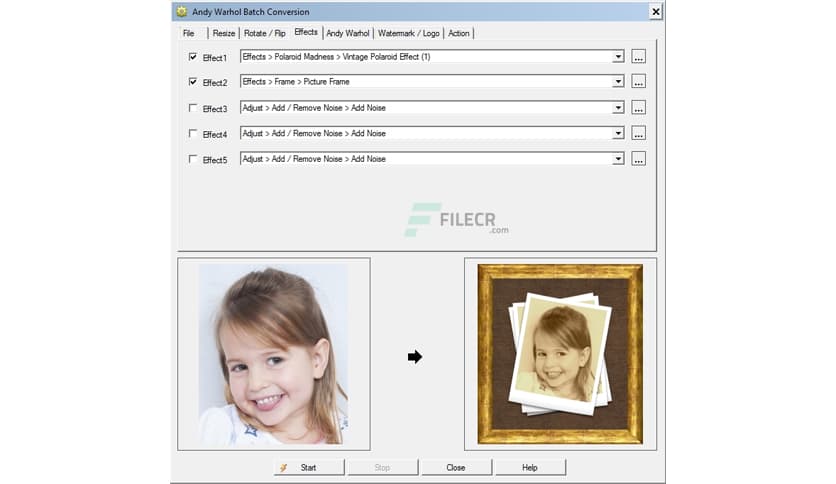Open the Effect5 ellipsis settings button
836x484 pixels.
pyautogui.click(x=638, y=159)
